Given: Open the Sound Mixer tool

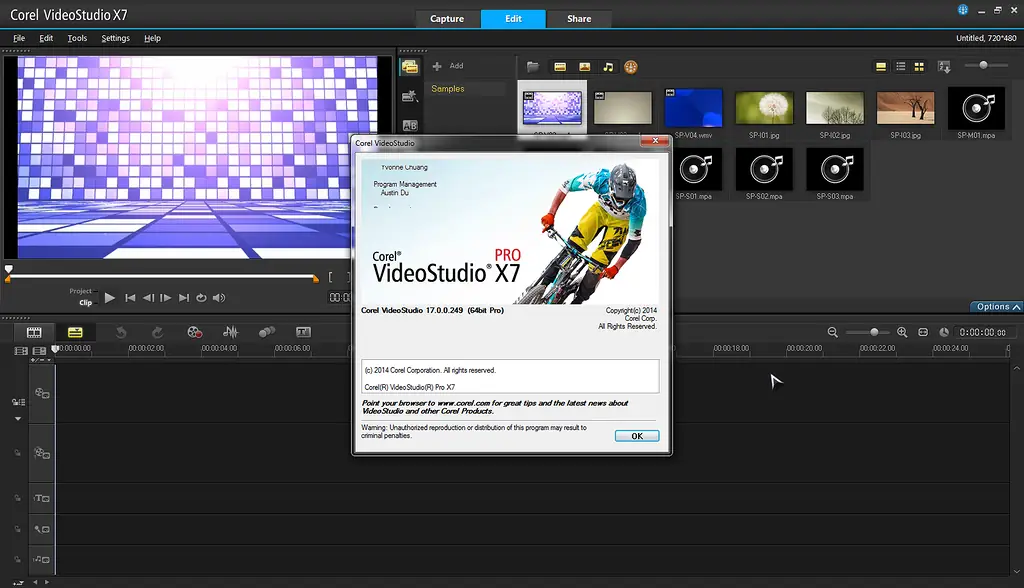Looking at the screenshot, I should click(x=231, y=332).
